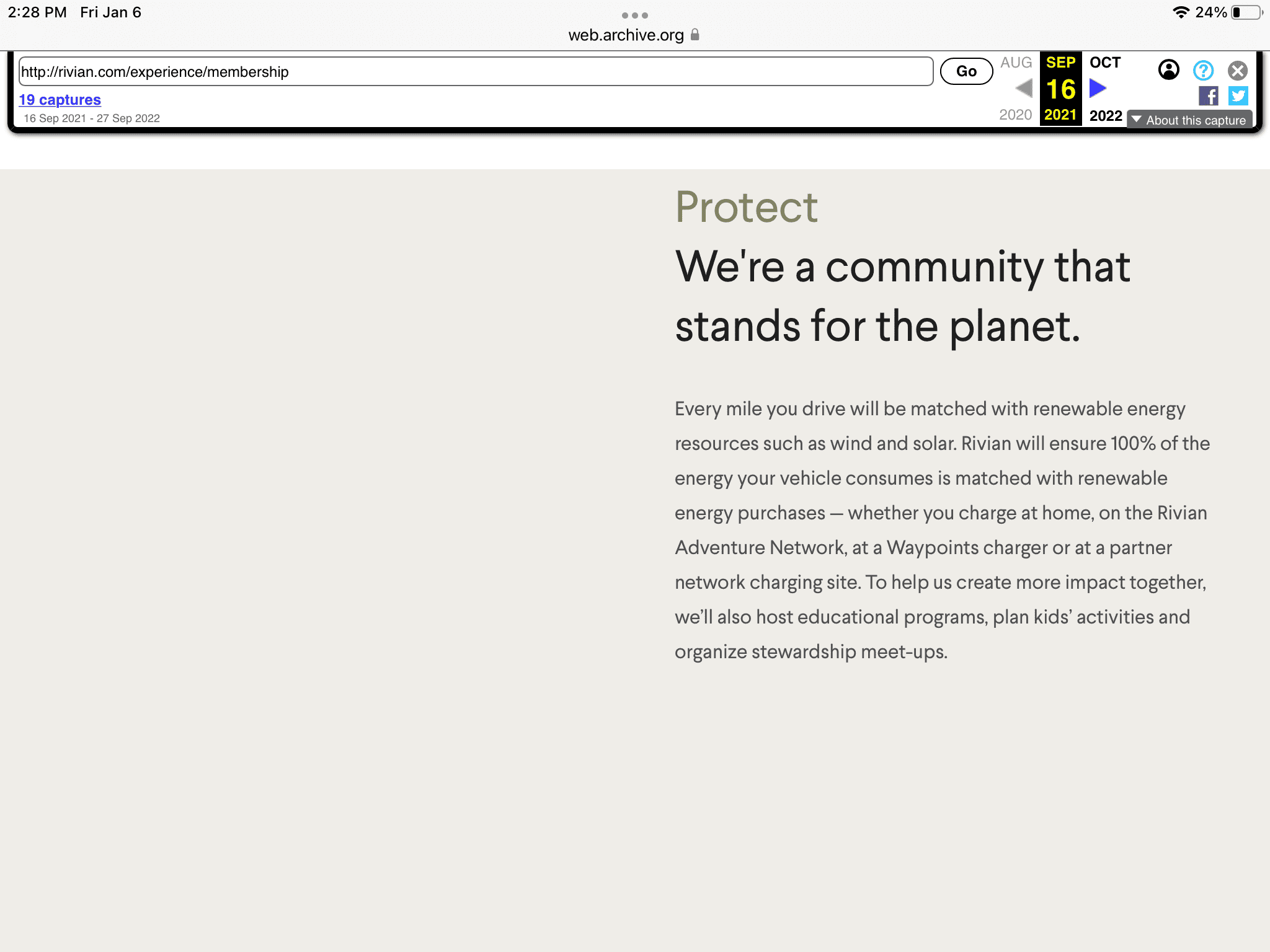Select OCT month in timeline
Viewport: 1270px width, 952px height.
pyautogui.click(x=1105, y=63)
